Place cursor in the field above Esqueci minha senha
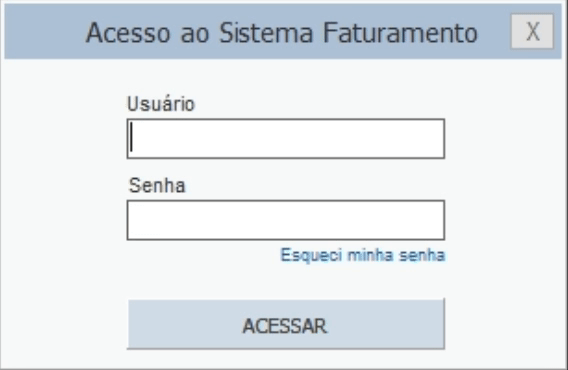The height and width of the screenshot is (370, 568). pyautogui.click(x=286, y=220)
